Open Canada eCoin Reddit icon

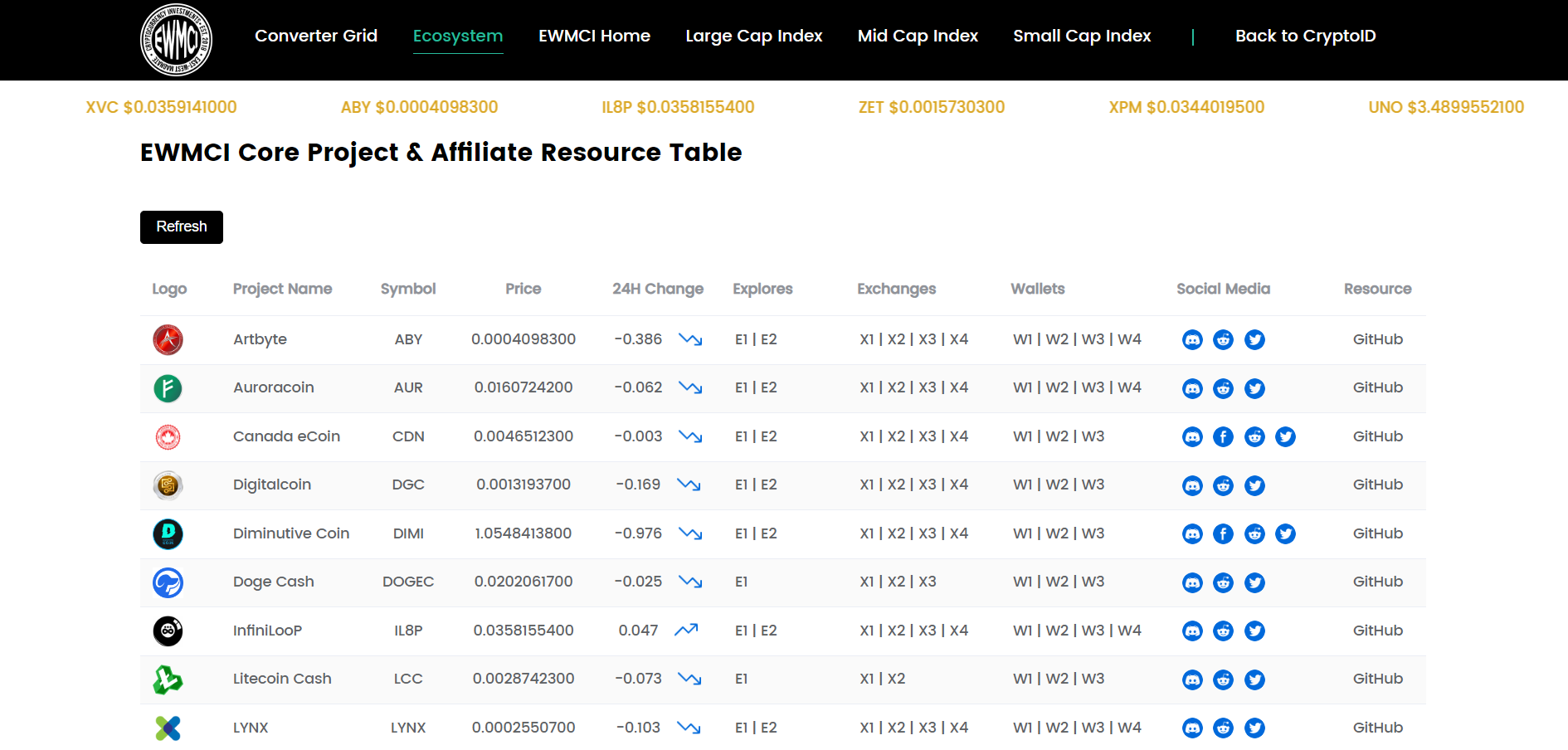tap(1254, 437)
